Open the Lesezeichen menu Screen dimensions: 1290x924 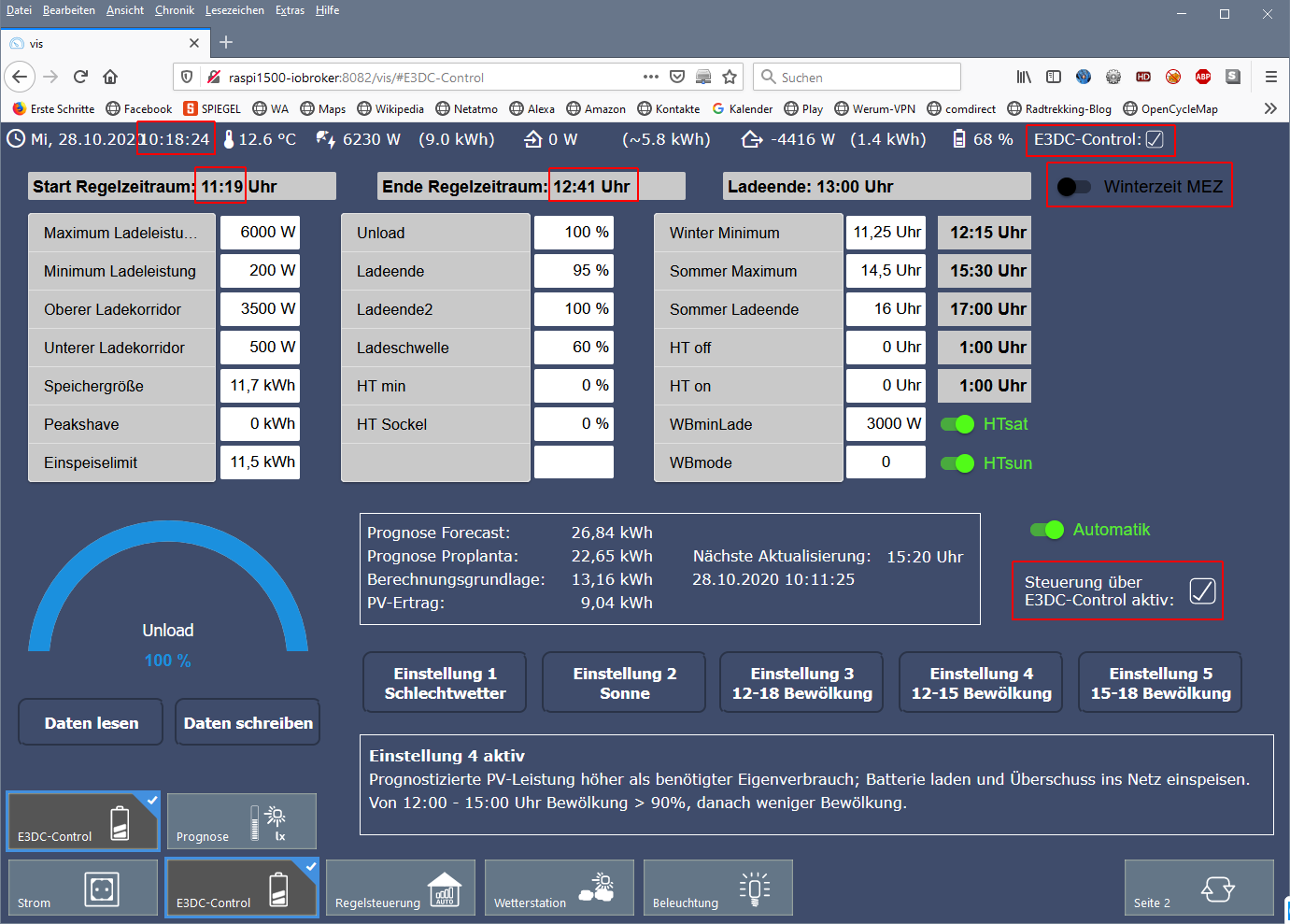point(234,10)
